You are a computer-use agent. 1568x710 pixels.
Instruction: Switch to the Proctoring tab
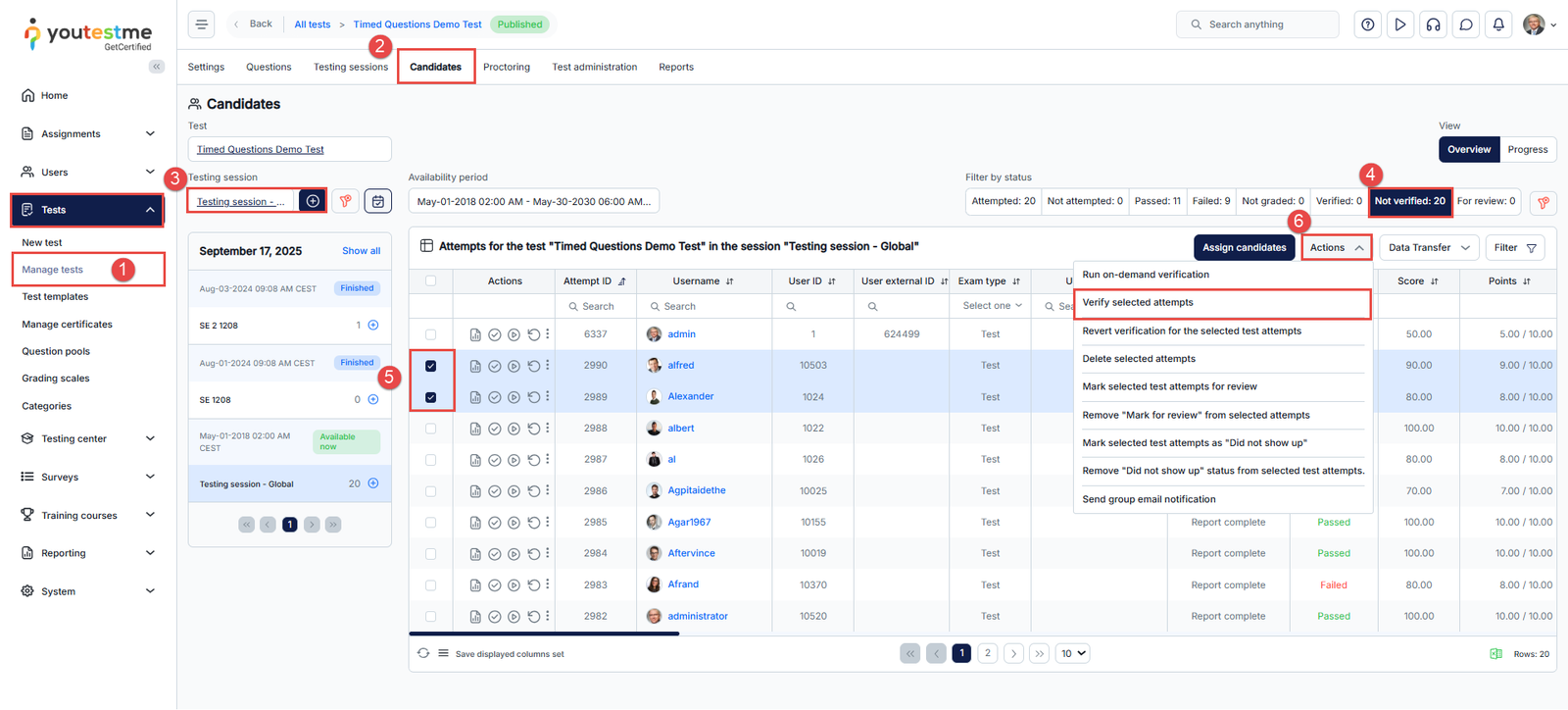[506, 68]
